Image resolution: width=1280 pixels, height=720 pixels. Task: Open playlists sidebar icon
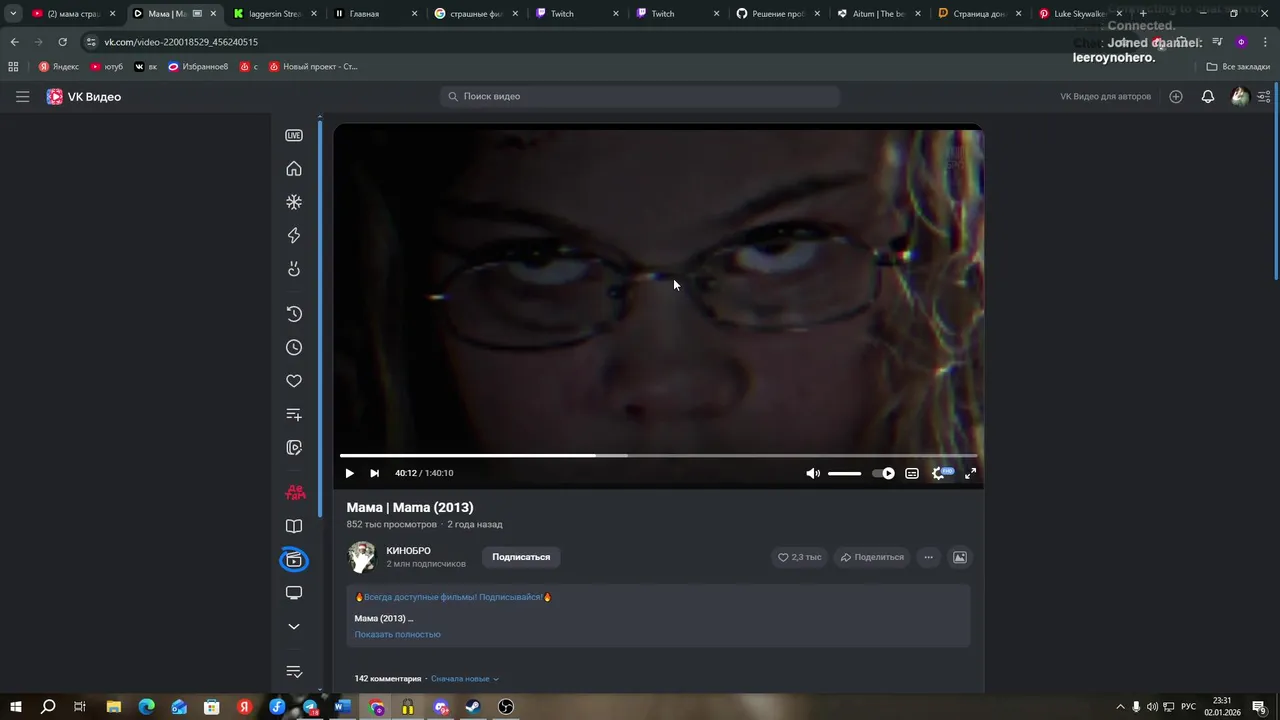pyautogui.click(x=294, y=414)
